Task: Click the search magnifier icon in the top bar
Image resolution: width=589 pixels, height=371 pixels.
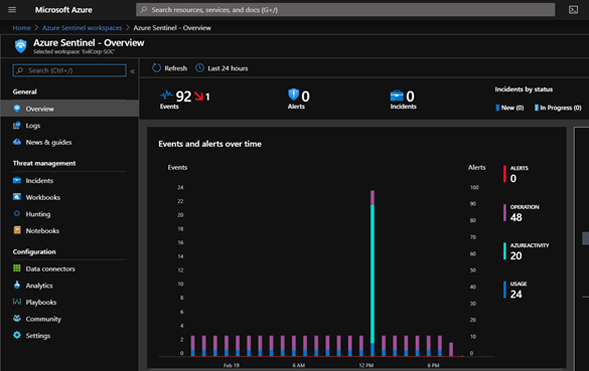Action: (x=143, y=10)
